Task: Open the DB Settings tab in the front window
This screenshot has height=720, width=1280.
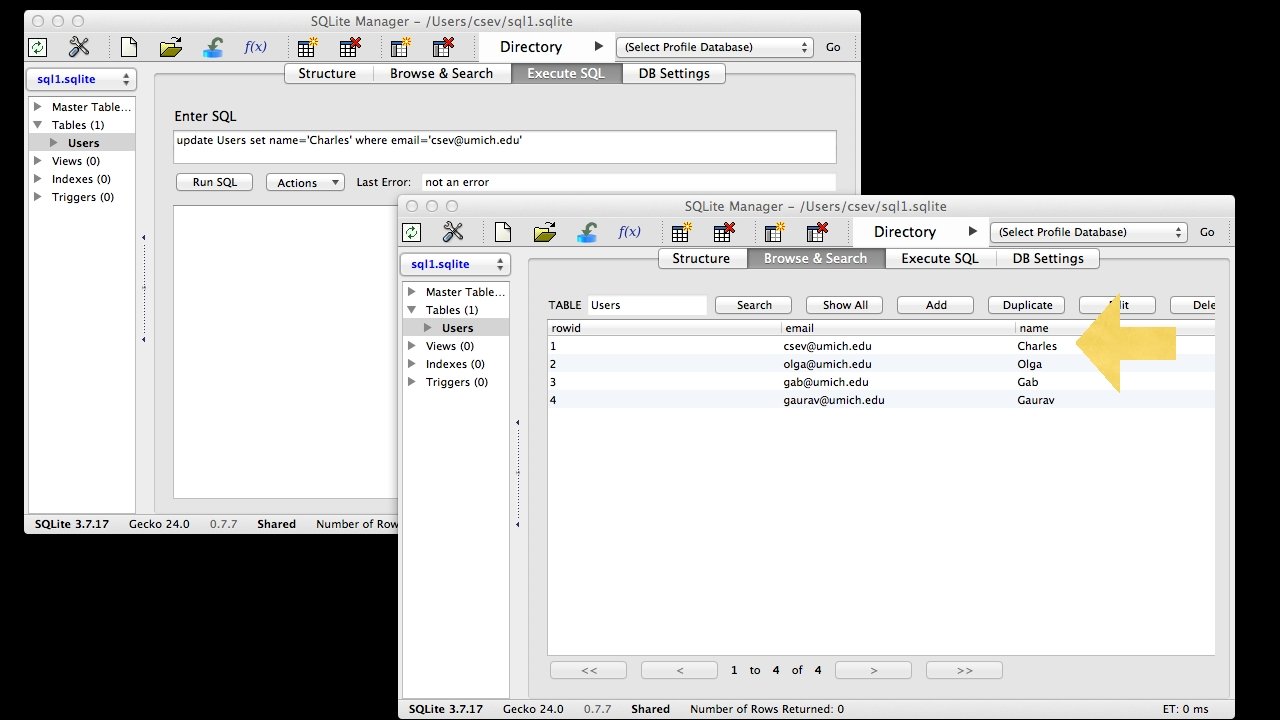Action: coord(1048,258)
